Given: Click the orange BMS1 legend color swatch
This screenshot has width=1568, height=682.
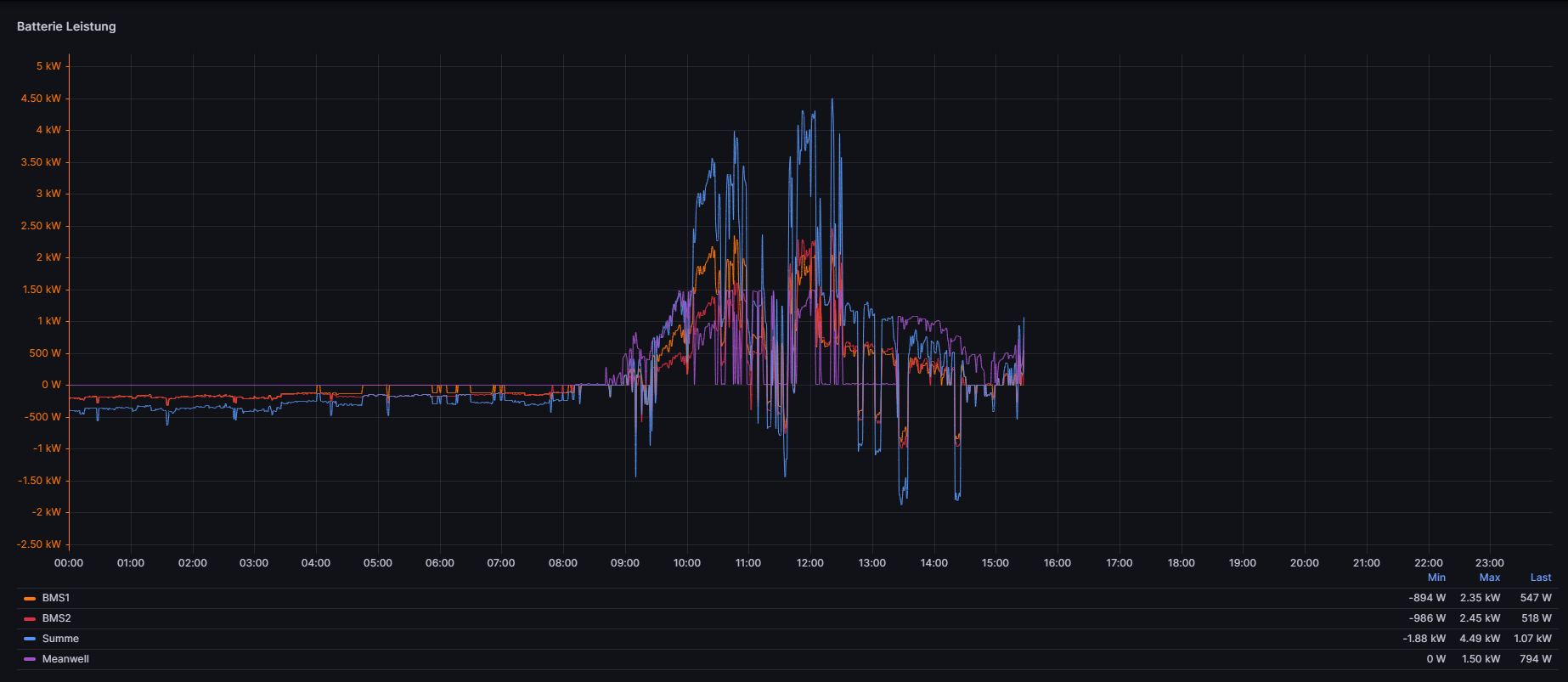Looking at the screenshot, I should pos(30,599).
